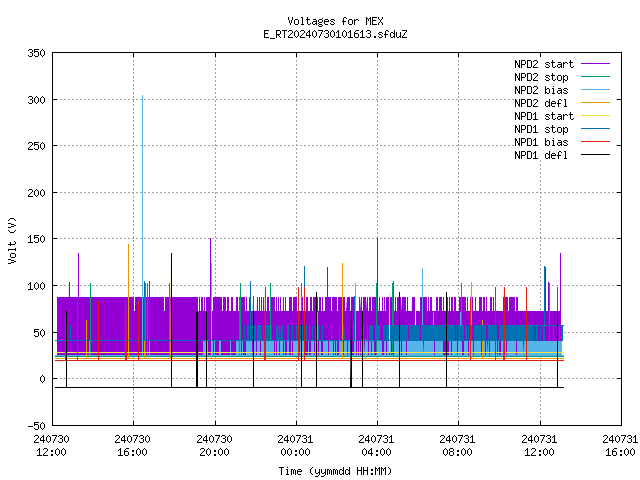Image resolution: width=640 pixels, height=480 pixels.
Task: Click the x-axis label '240731 08:00'
Action: point(457,446)
